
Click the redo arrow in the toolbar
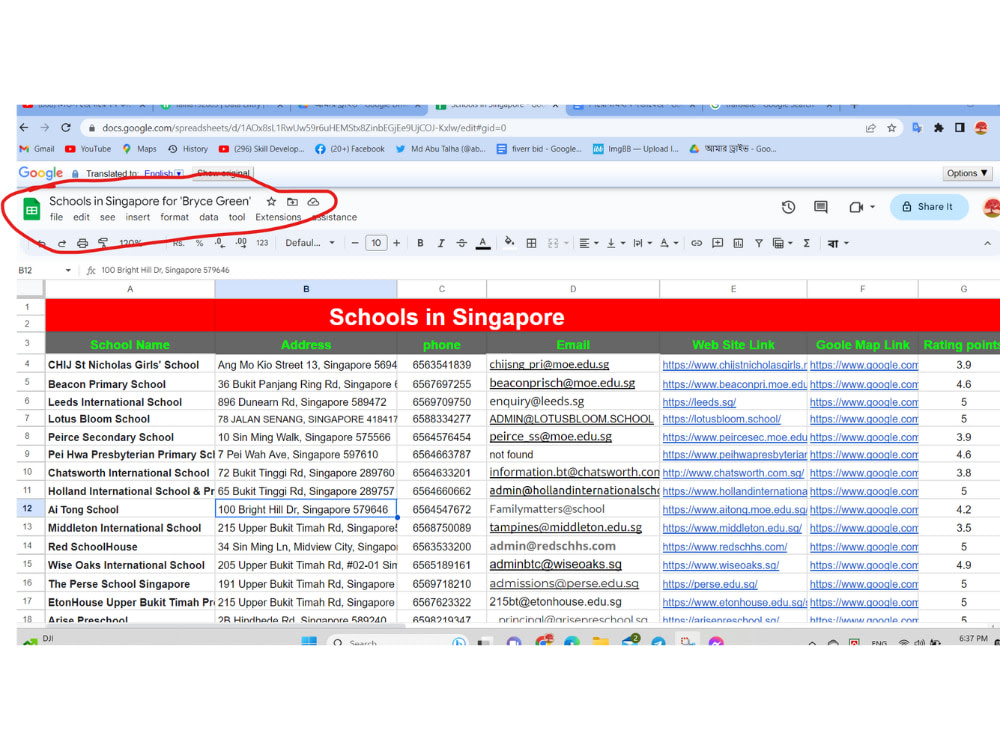click(62, 243)
